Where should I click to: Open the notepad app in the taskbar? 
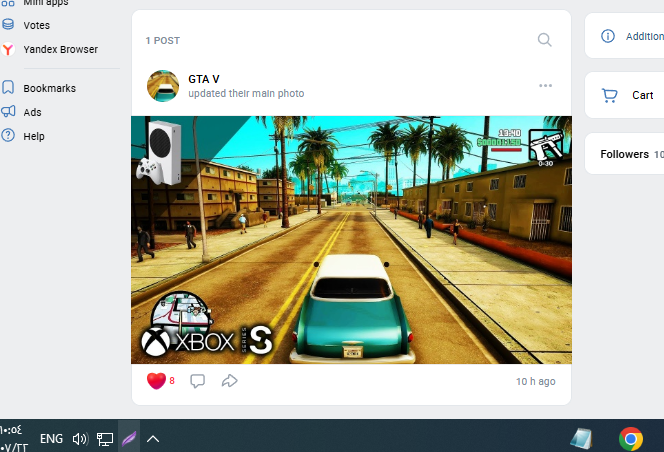coord(581,439)
